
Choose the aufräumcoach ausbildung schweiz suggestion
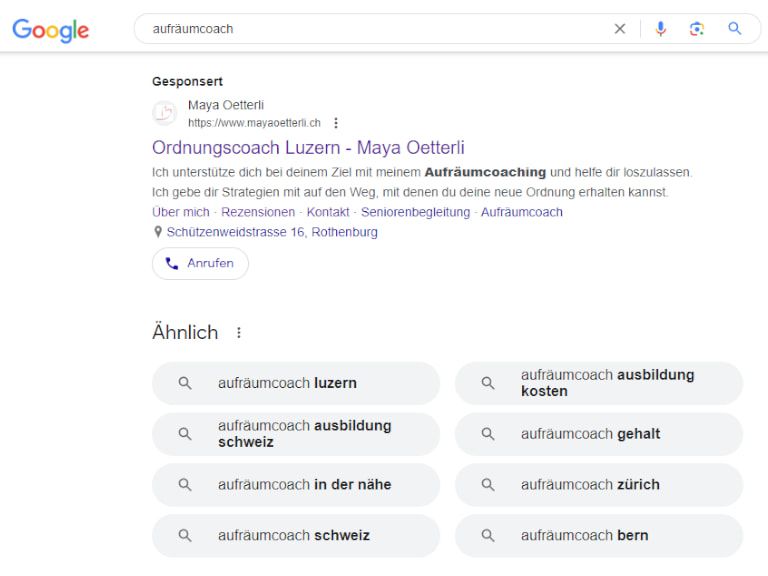(296, 434)
